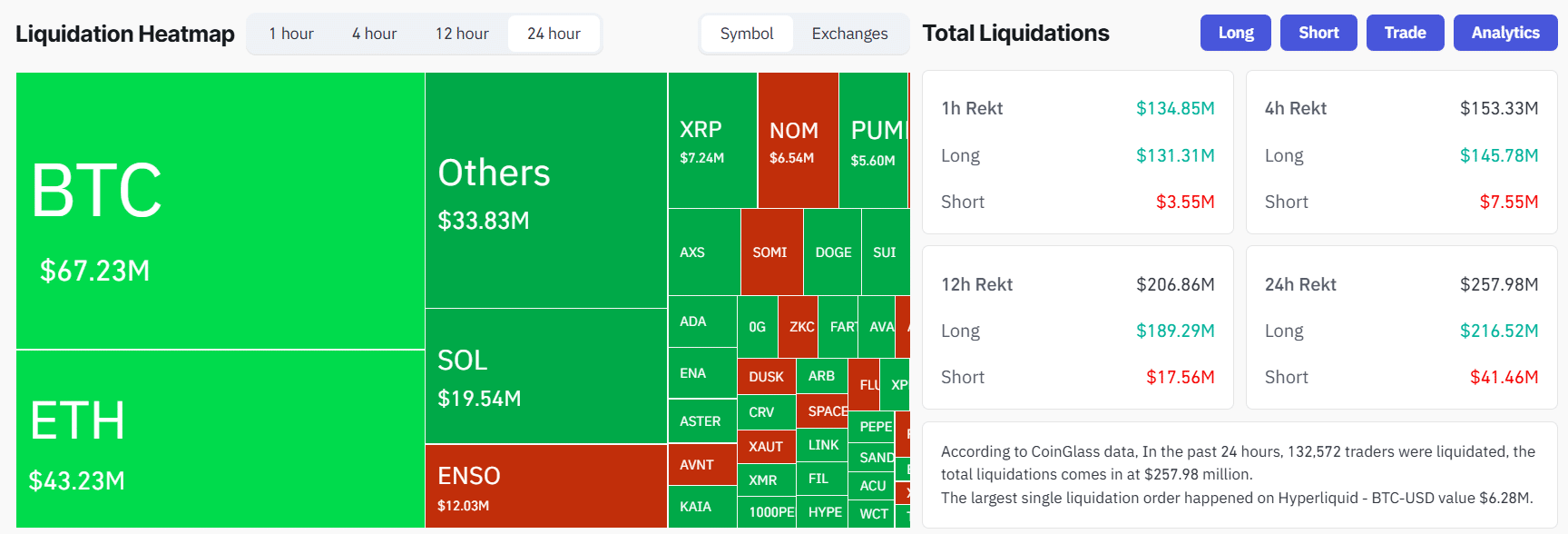
Task: Click the BTC $67.23M heatmap tile
Action: click(x=220, y=211)
